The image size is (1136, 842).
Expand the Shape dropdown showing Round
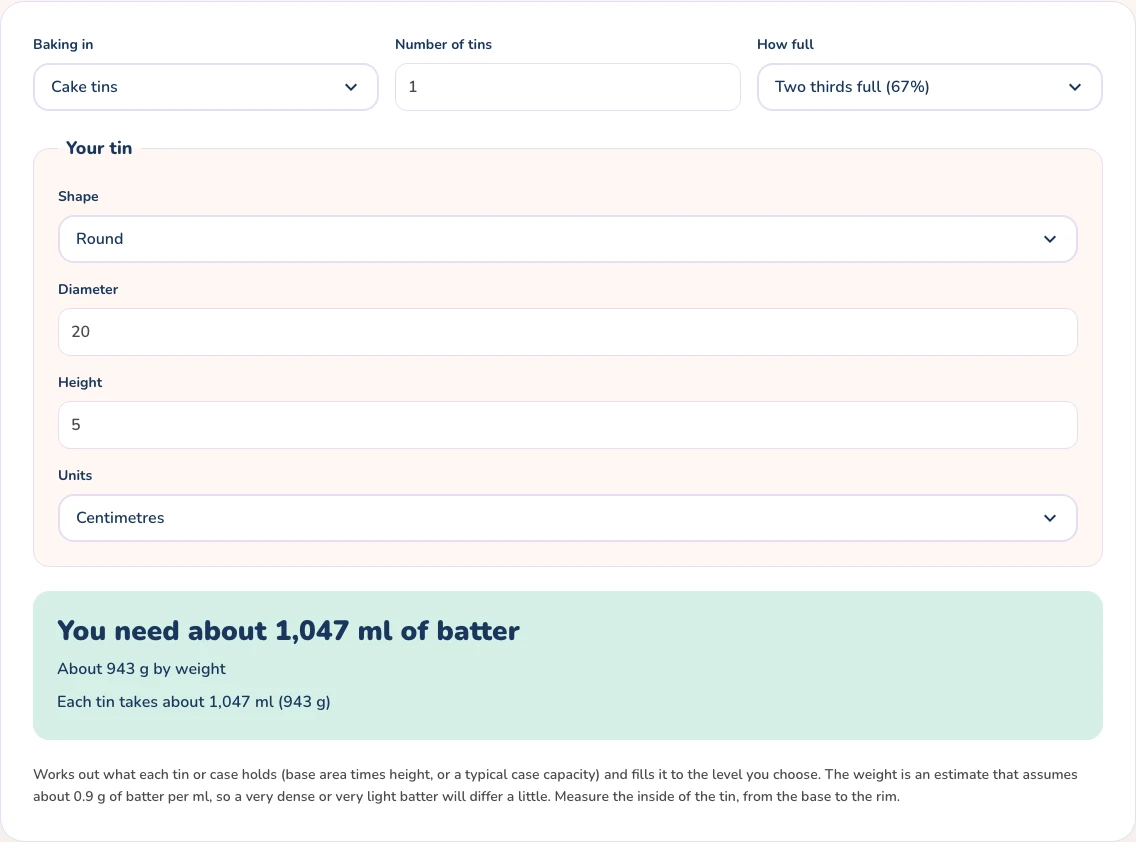click(567, 239)
